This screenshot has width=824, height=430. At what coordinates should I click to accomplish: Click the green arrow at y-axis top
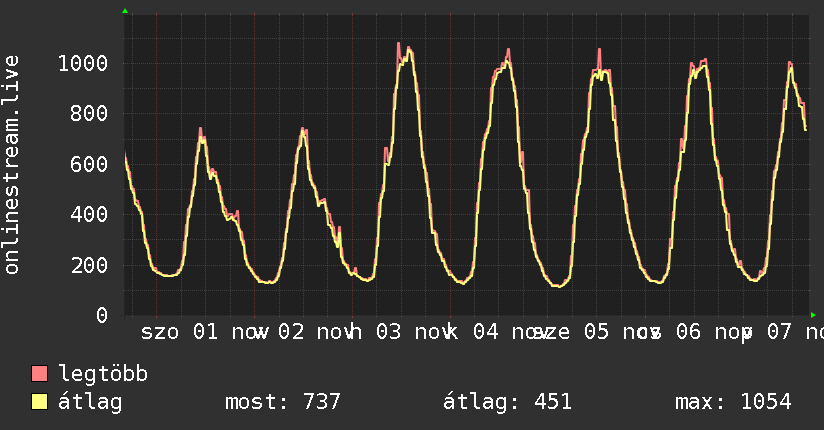[x=125, y=11]
